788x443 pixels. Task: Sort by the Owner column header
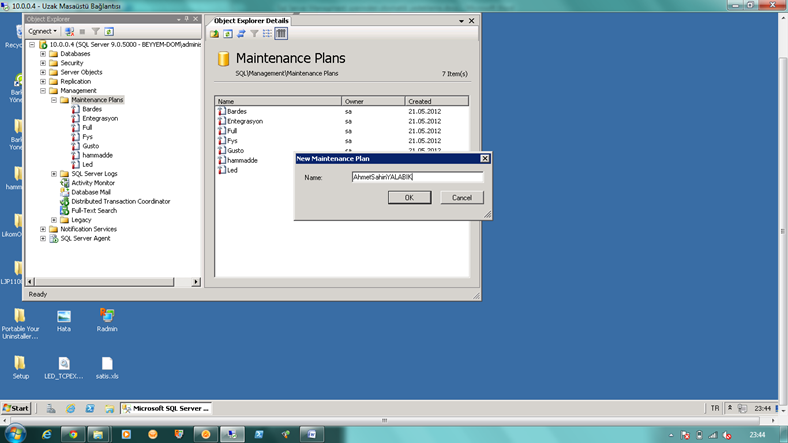click(373, 101)
